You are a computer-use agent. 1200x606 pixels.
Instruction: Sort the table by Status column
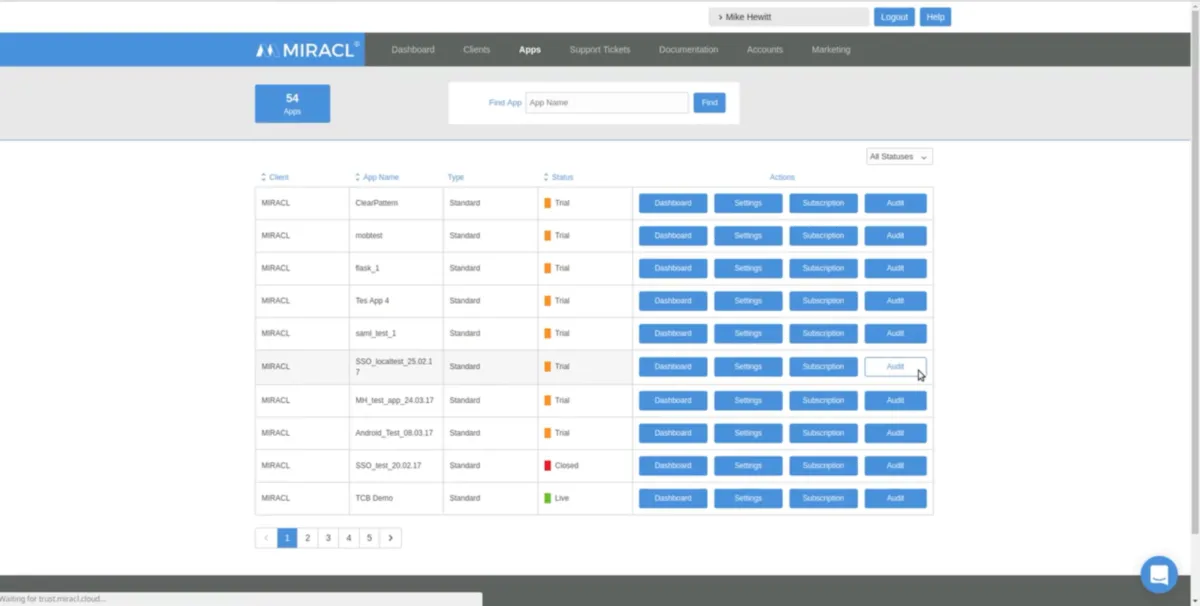pos(562,177)
